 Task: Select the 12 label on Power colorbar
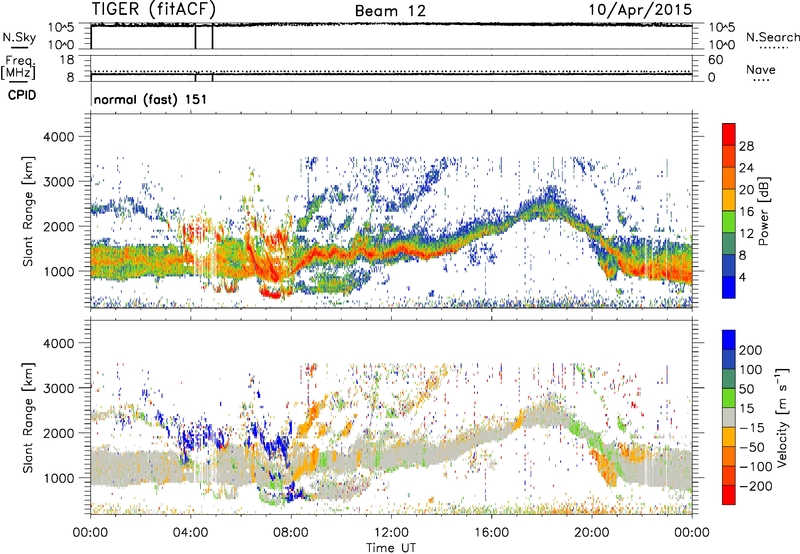(x=746, y=234)
